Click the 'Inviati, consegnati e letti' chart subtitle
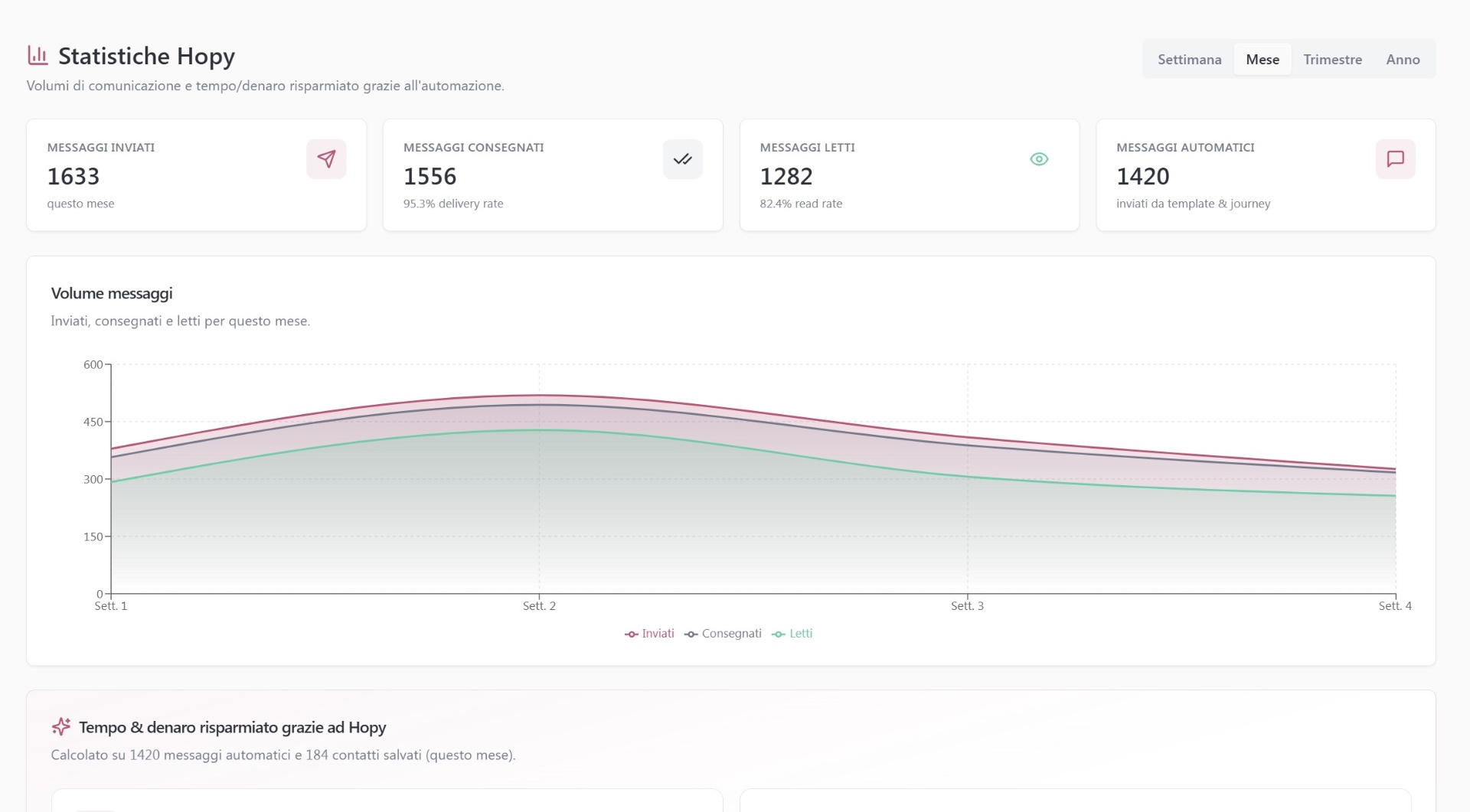 click(181, 321)
